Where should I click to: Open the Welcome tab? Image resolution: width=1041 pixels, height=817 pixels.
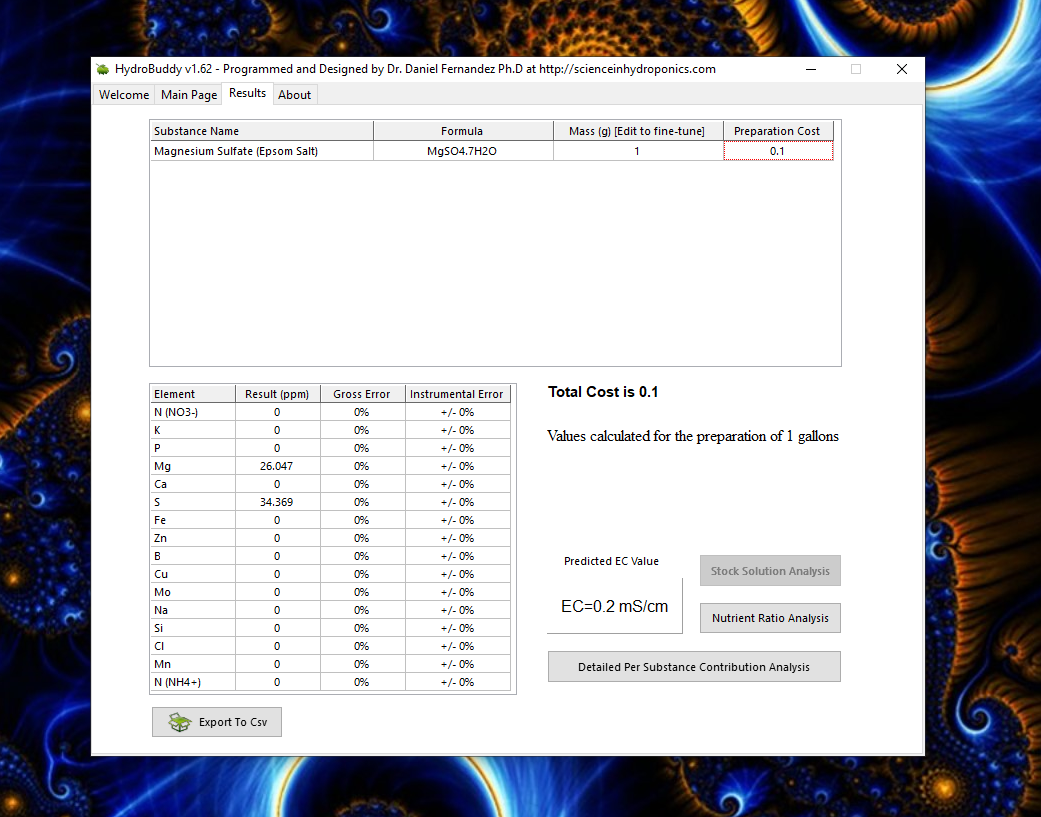click(123, 95)
